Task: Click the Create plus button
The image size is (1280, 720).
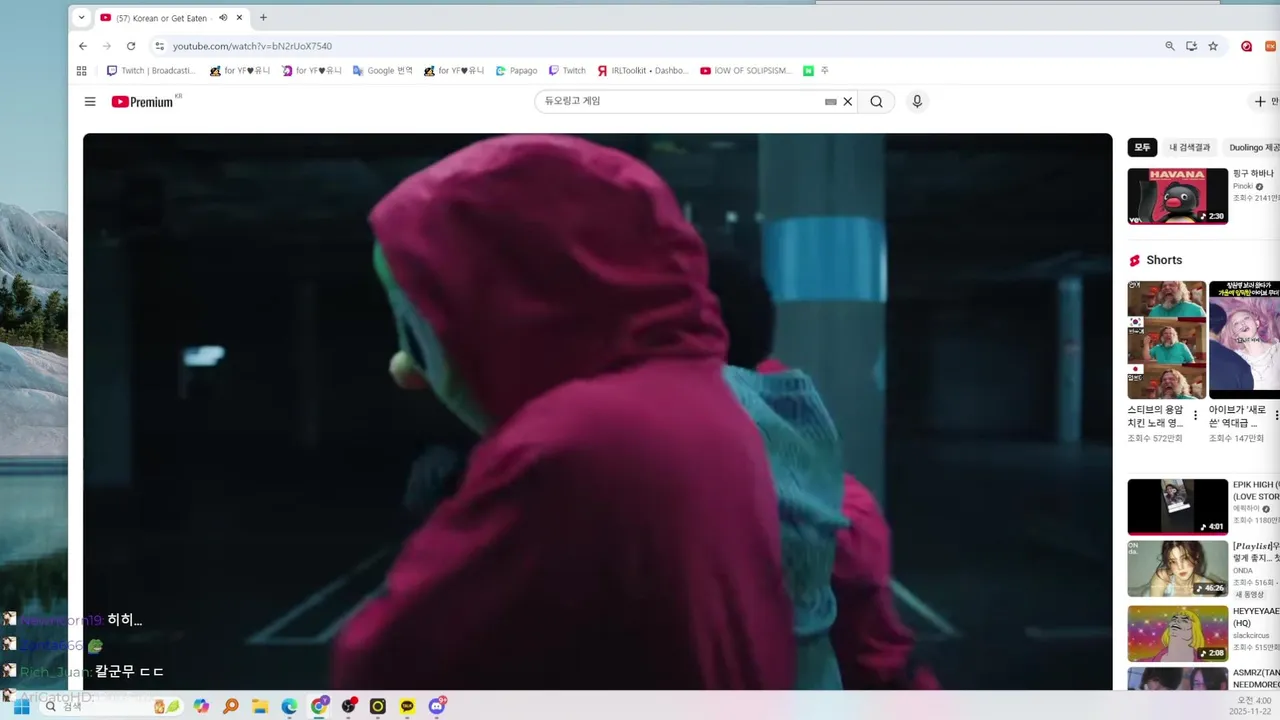Action: pyautogui.click(x=1263, y=101)
